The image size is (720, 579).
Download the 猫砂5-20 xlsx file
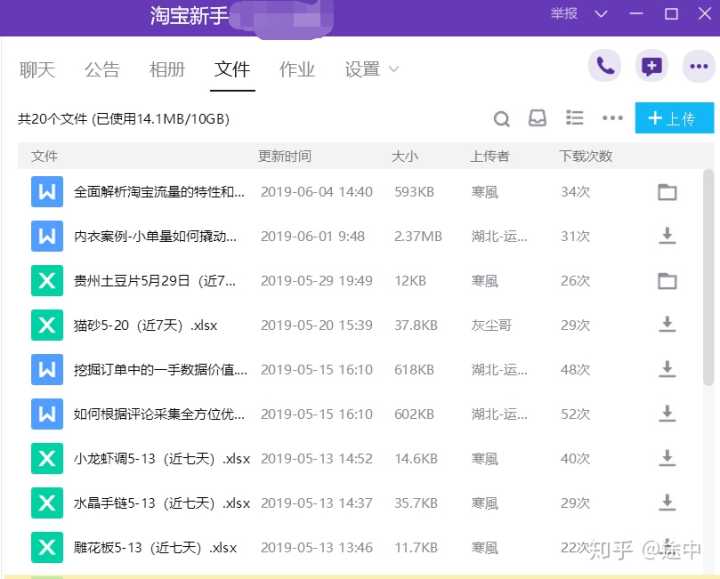point(667,325)
